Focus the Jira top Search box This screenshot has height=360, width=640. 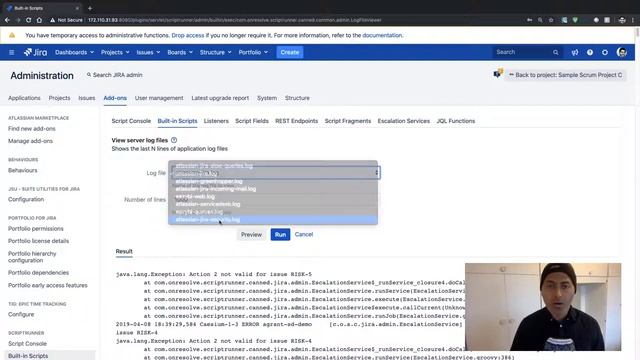click(527, 52)
